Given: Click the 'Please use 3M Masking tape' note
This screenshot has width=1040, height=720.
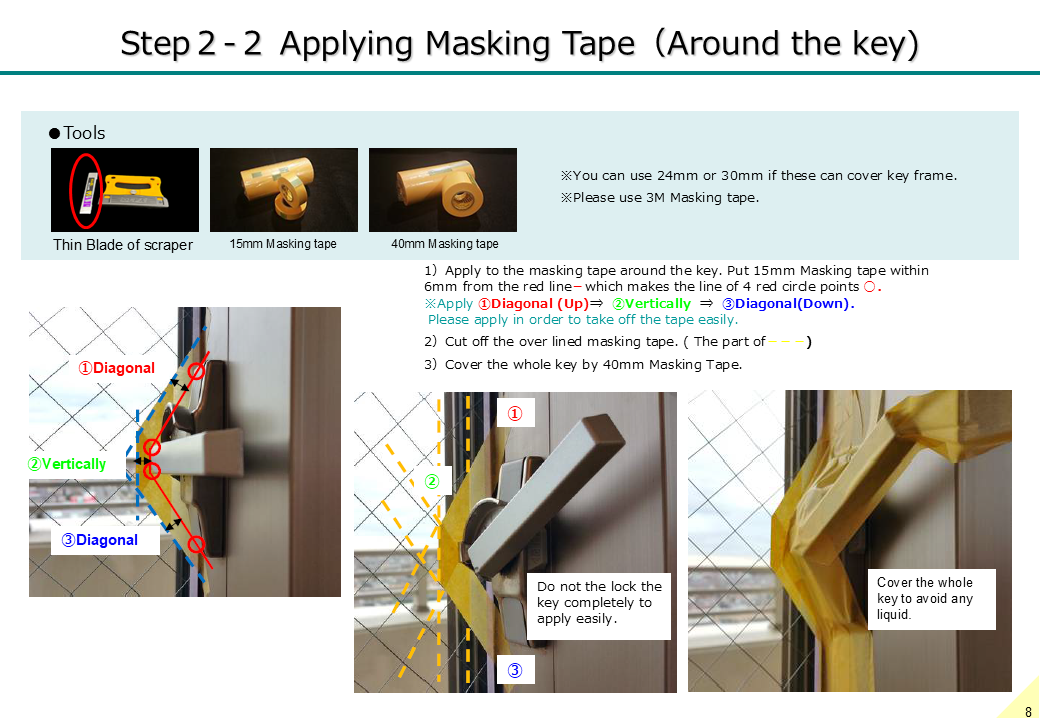Looking at the screenshot, I should pos(660,198).
